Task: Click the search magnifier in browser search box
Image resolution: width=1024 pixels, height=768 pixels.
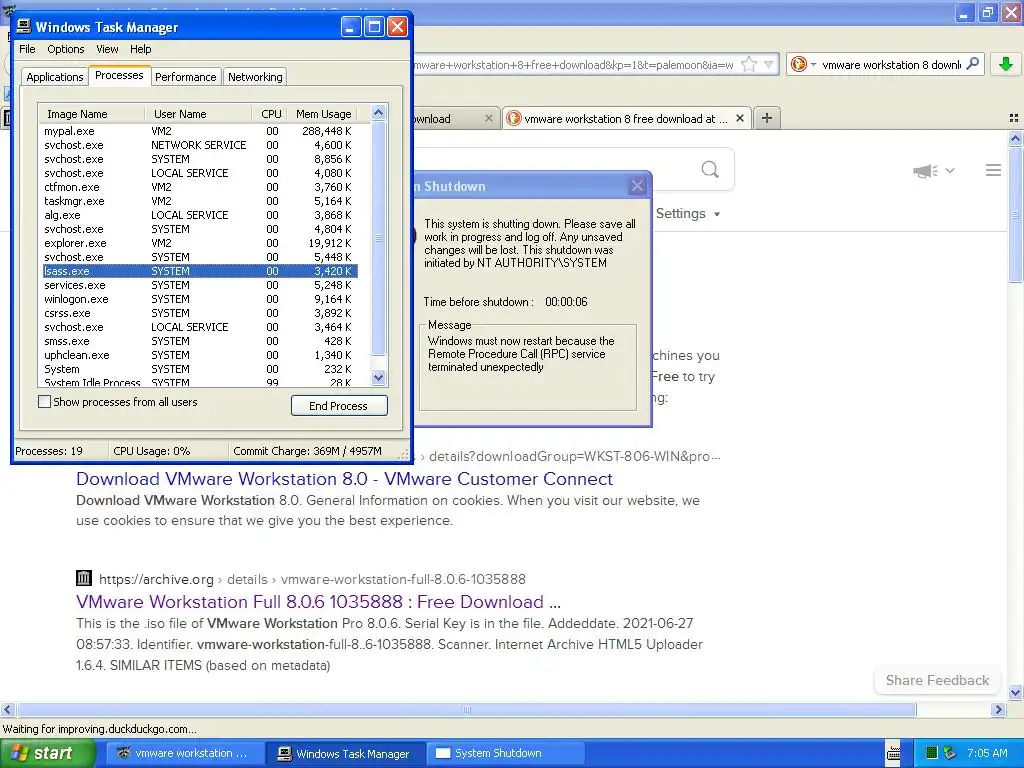Action: (972, 64)
